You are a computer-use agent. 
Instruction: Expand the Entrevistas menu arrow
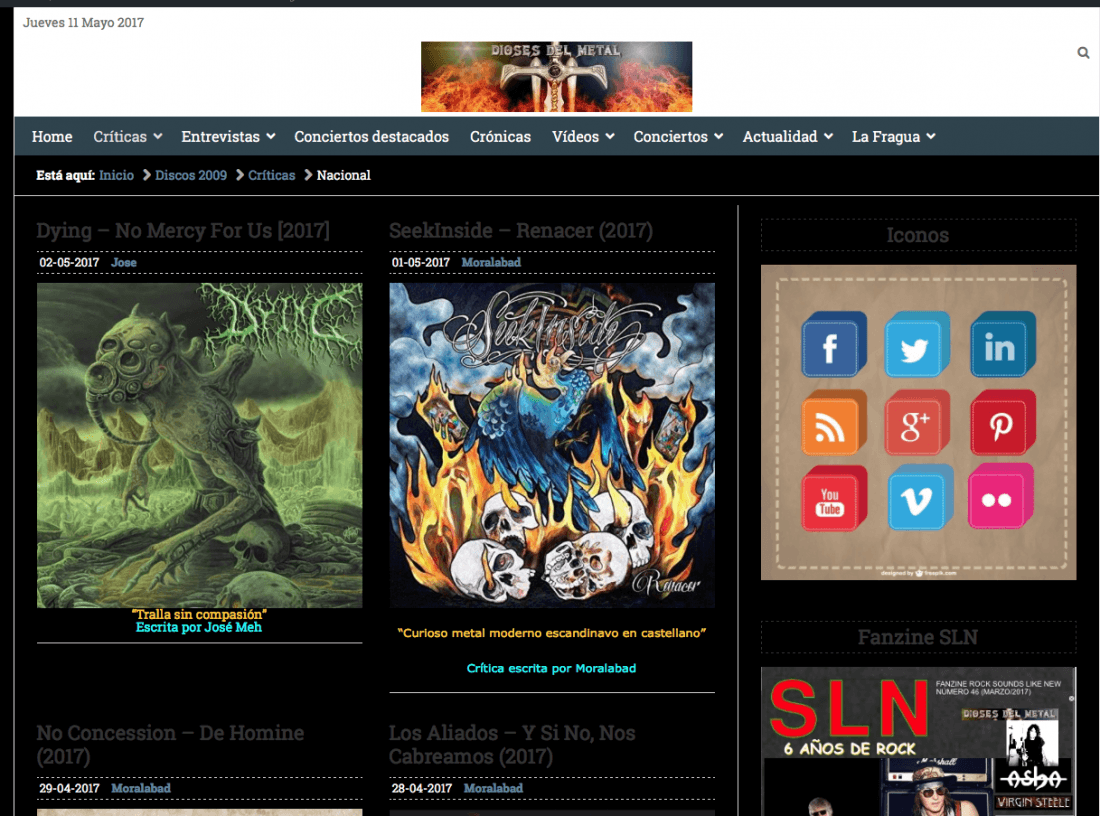(271, 136)
